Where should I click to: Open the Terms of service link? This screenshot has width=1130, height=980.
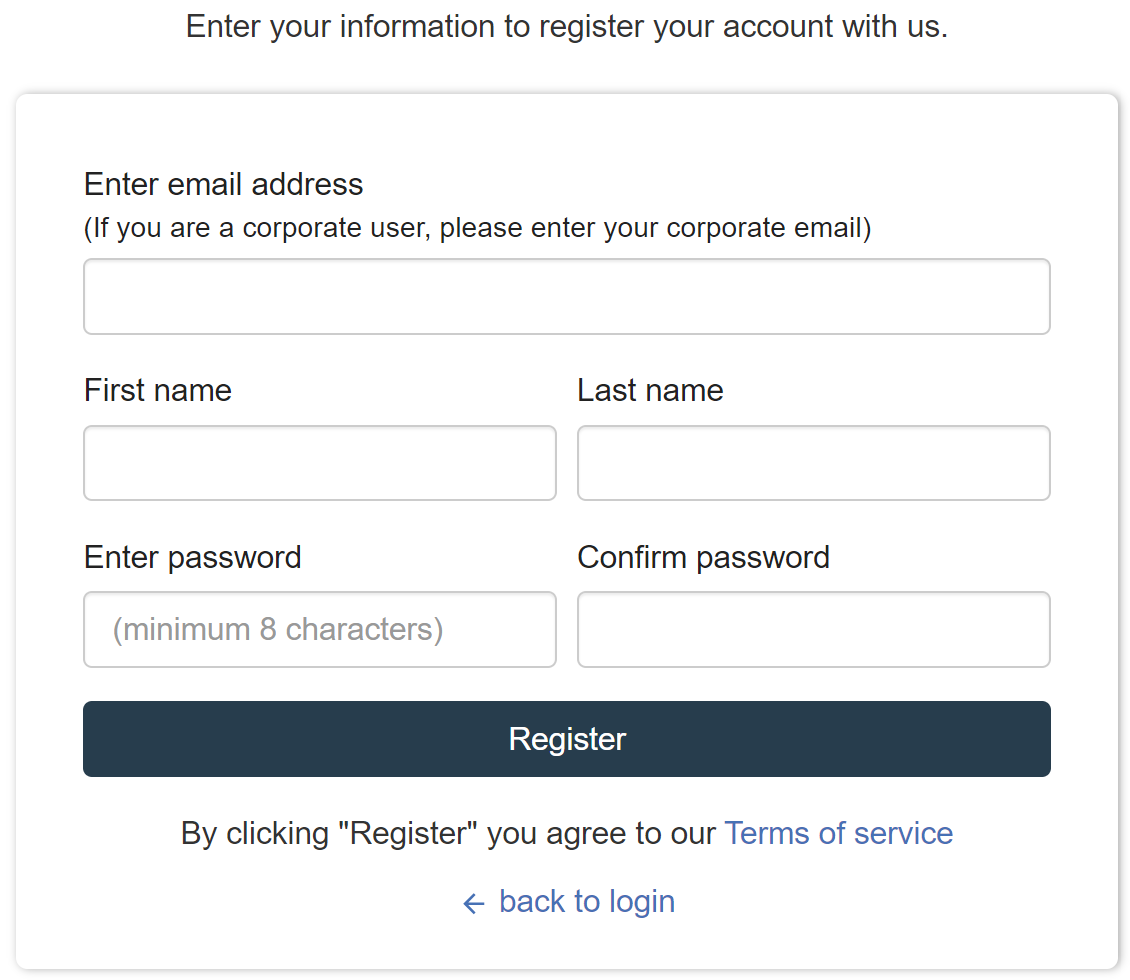pyautogui.click(x=838, y=833)
